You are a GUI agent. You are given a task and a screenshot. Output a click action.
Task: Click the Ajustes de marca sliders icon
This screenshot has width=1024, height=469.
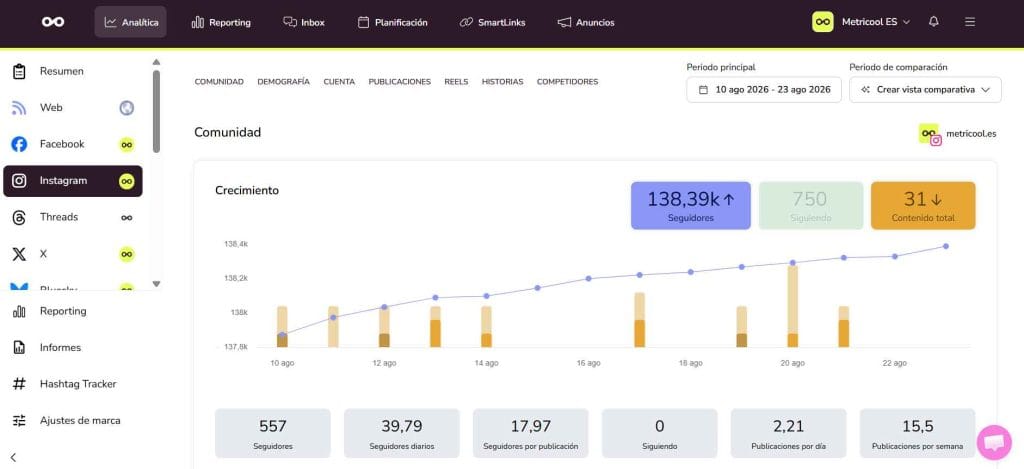(20, 421)
